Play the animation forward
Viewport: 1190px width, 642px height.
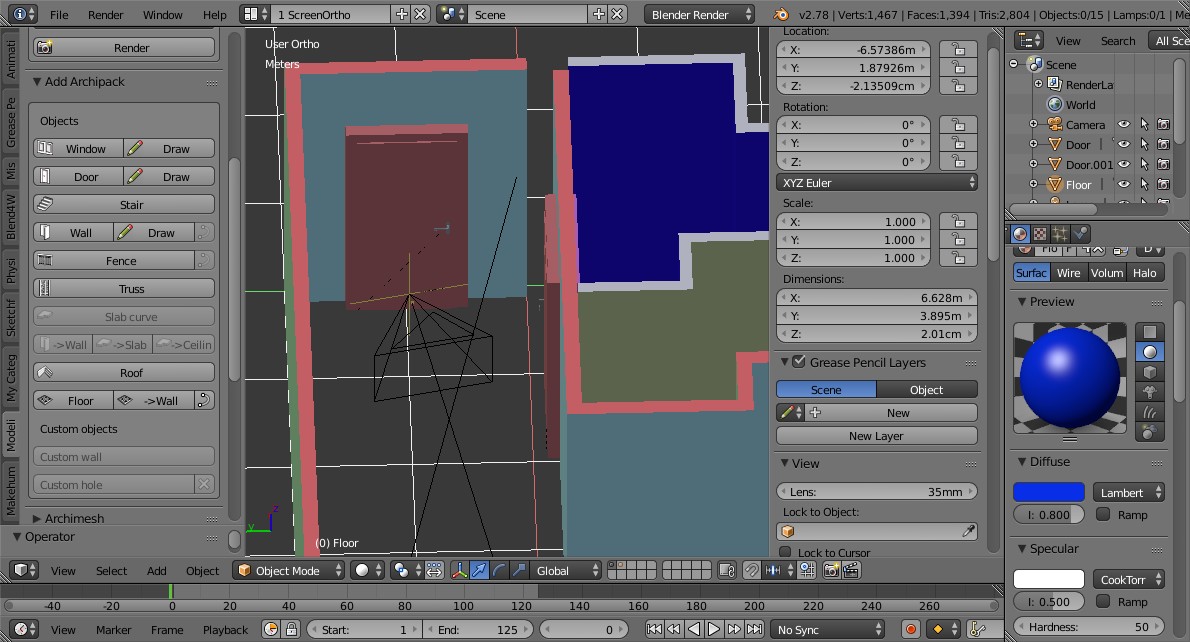click(x=713, y=629)
